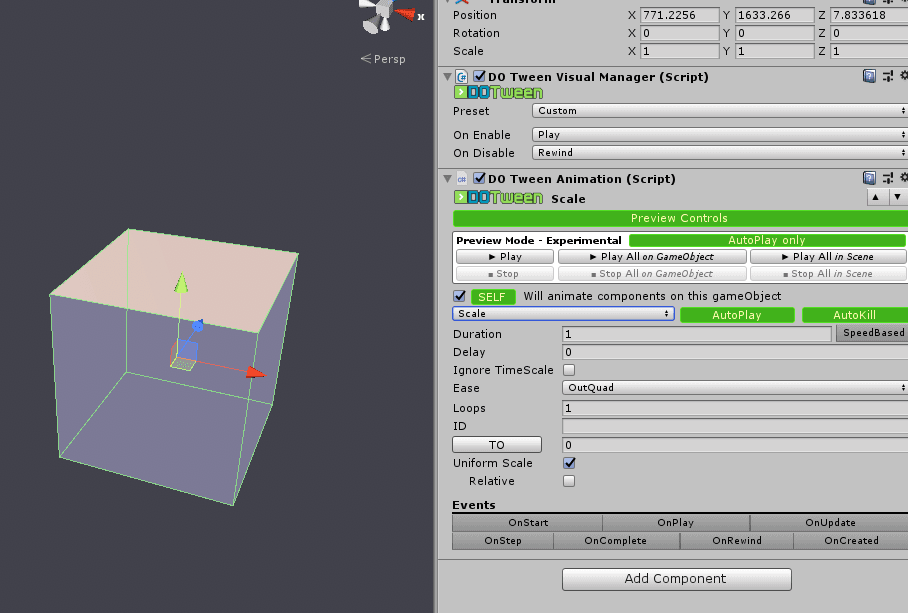908x613 pixels.
Task: Toggle Persp projection mode in scene view
Action: pos(383,59)
